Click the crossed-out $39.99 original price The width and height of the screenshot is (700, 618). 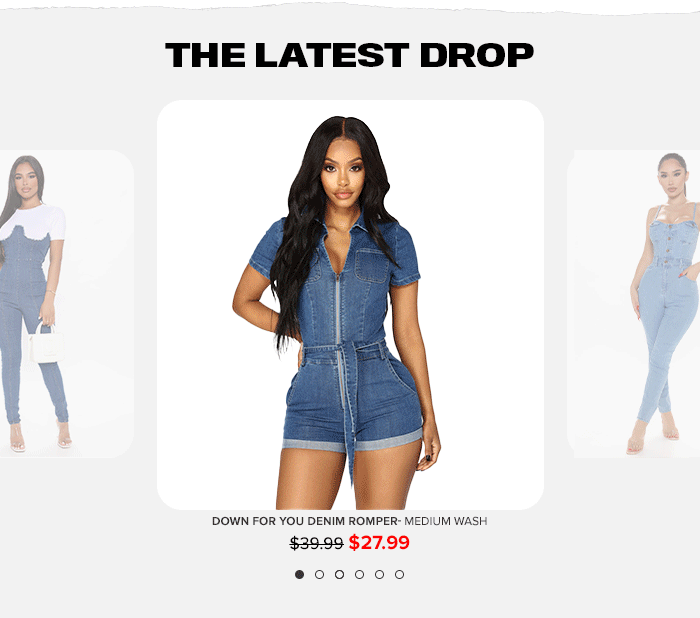[316, 543]
